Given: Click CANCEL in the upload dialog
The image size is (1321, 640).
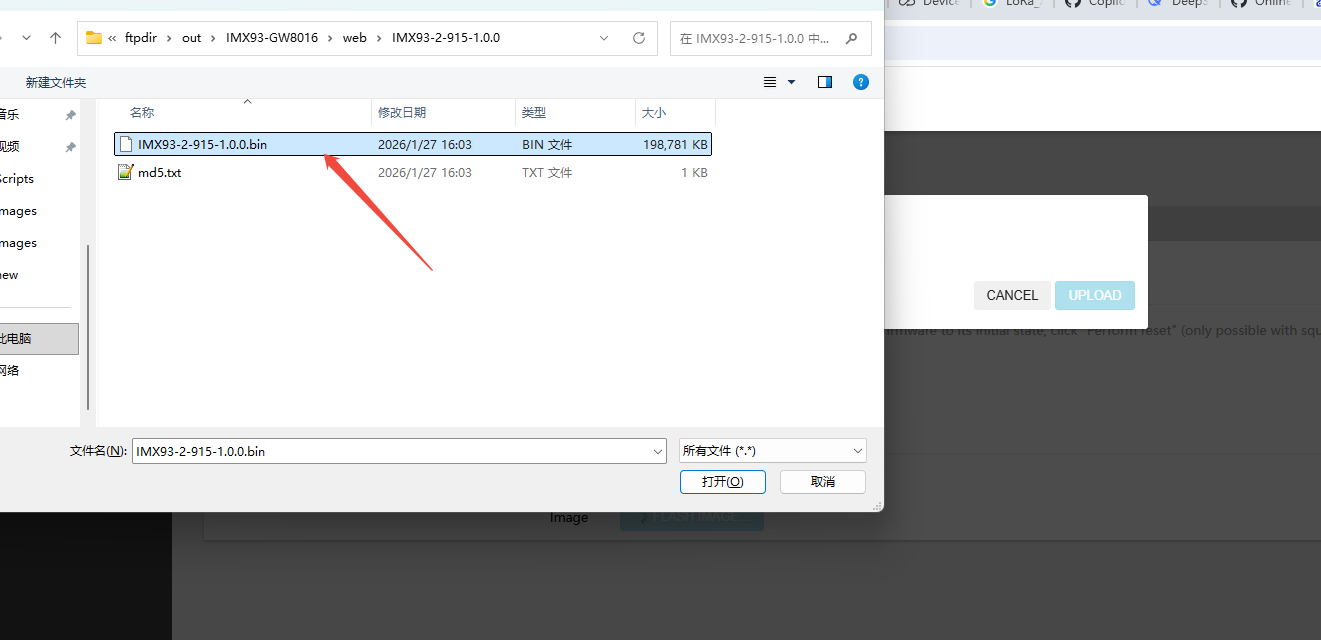Looking at the screenshot, I should [1011, 295].
